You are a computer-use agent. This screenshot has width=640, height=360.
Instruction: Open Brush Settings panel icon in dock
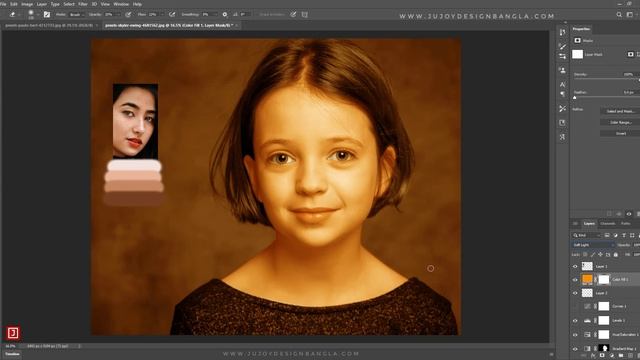[562, 56]
